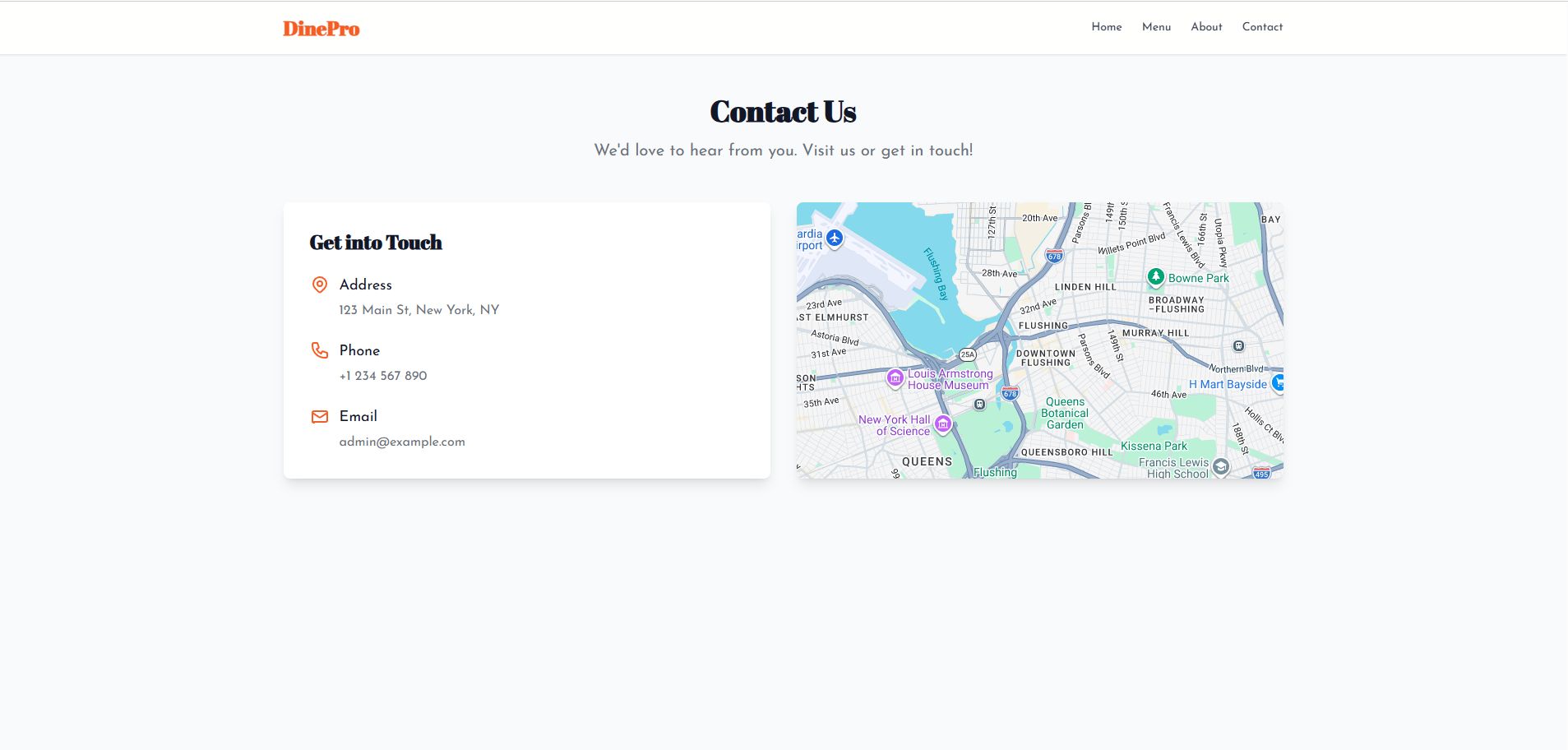Navigate to the Contact page
Image resolution: width=1568 pixels, height=750 pixels.
pos(1262,27)
